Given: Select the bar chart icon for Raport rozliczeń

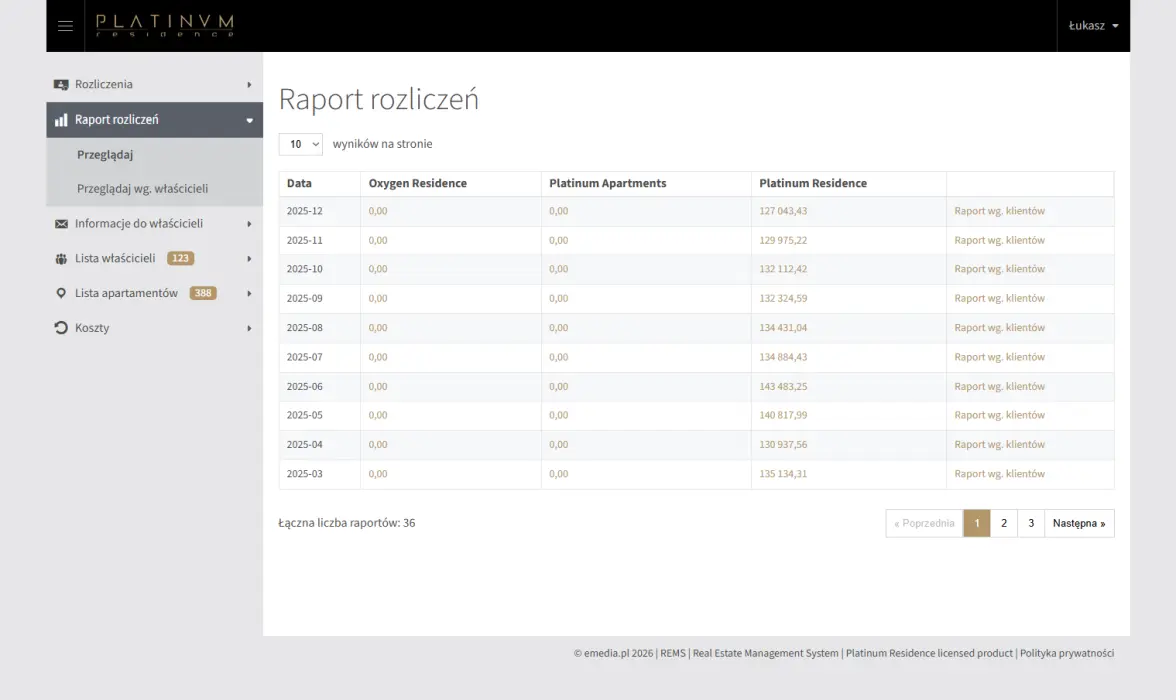Looking at the screenshot, I should [61, 119].
